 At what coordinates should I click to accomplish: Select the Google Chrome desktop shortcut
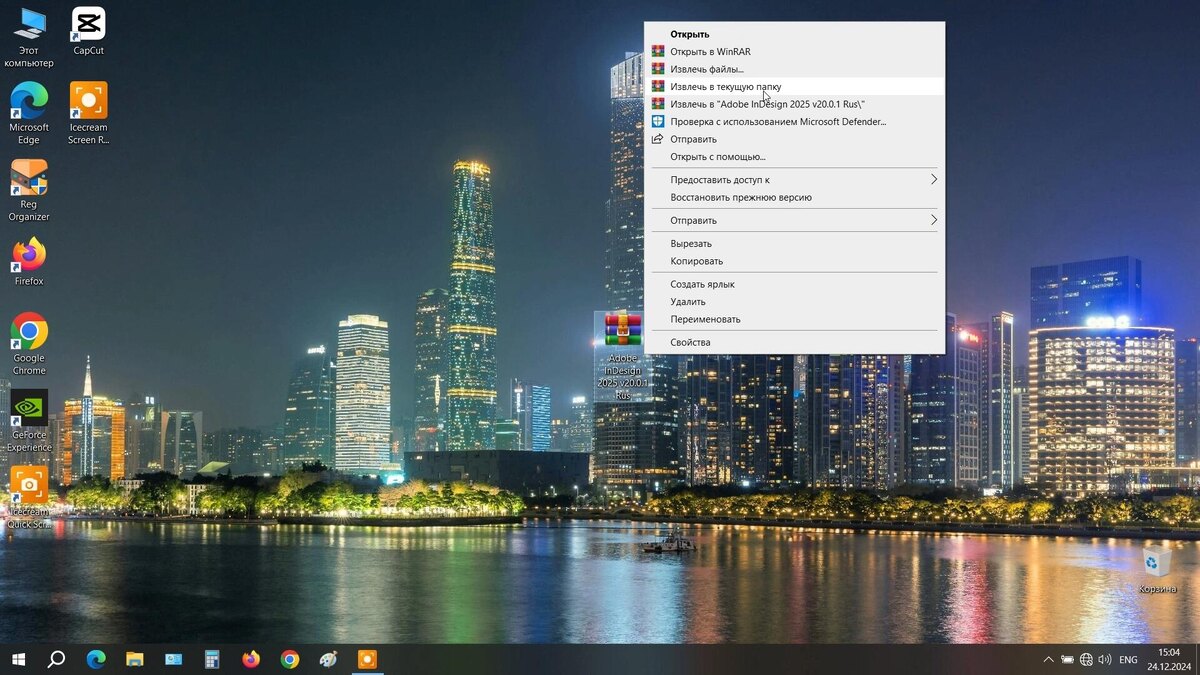click(x=29, y=343)
